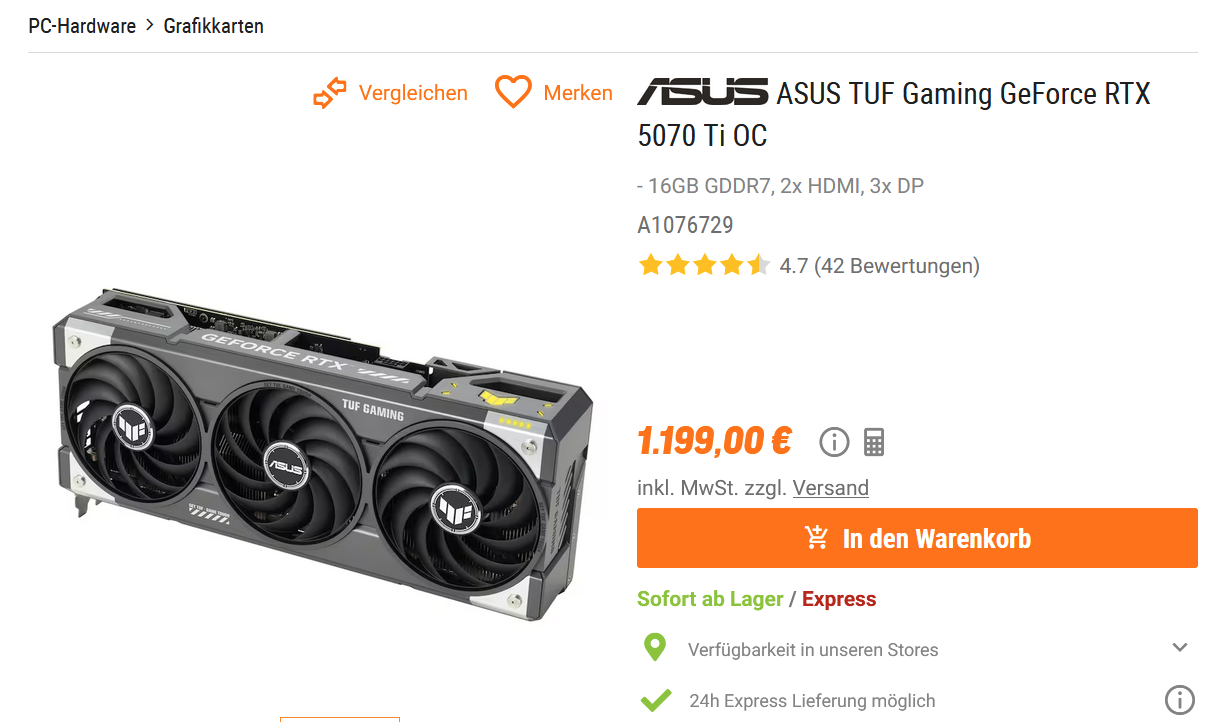This screenshot has width=1209, height=722.
Task: Open the Versand shipping costs link
Action: (831, 488)
